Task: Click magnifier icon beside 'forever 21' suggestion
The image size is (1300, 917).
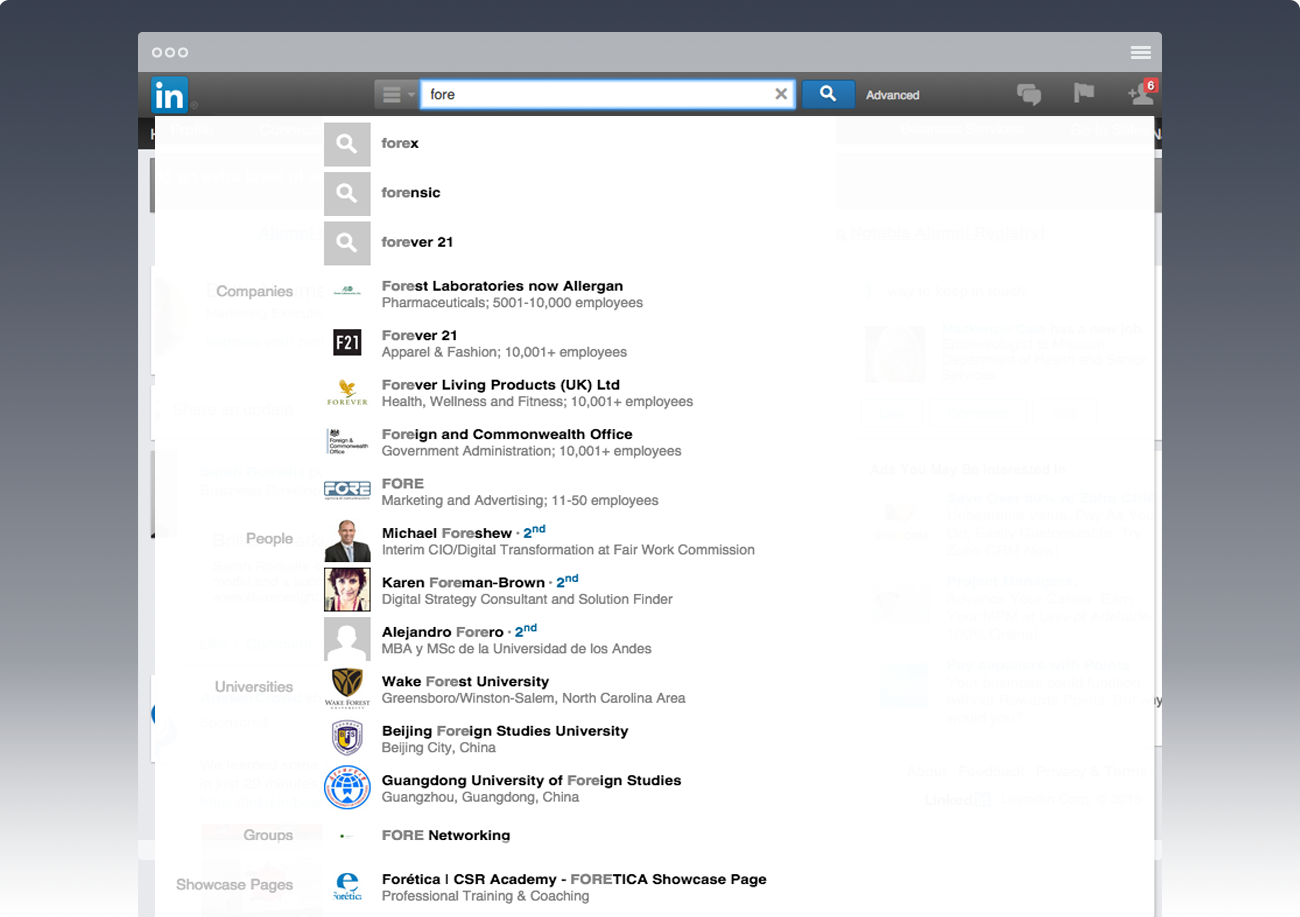Action: point(347,243)
